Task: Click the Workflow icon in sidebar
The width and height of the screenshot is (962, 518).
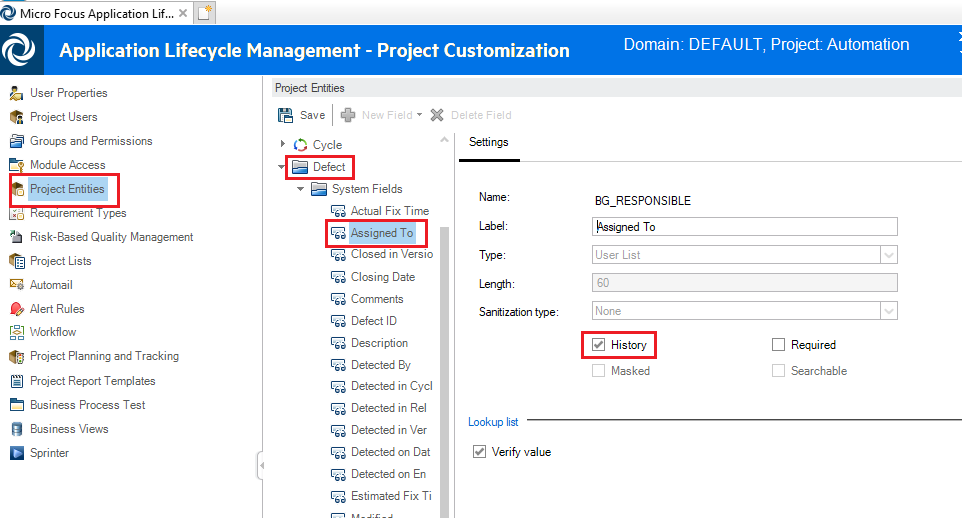Action: [16, 332]
